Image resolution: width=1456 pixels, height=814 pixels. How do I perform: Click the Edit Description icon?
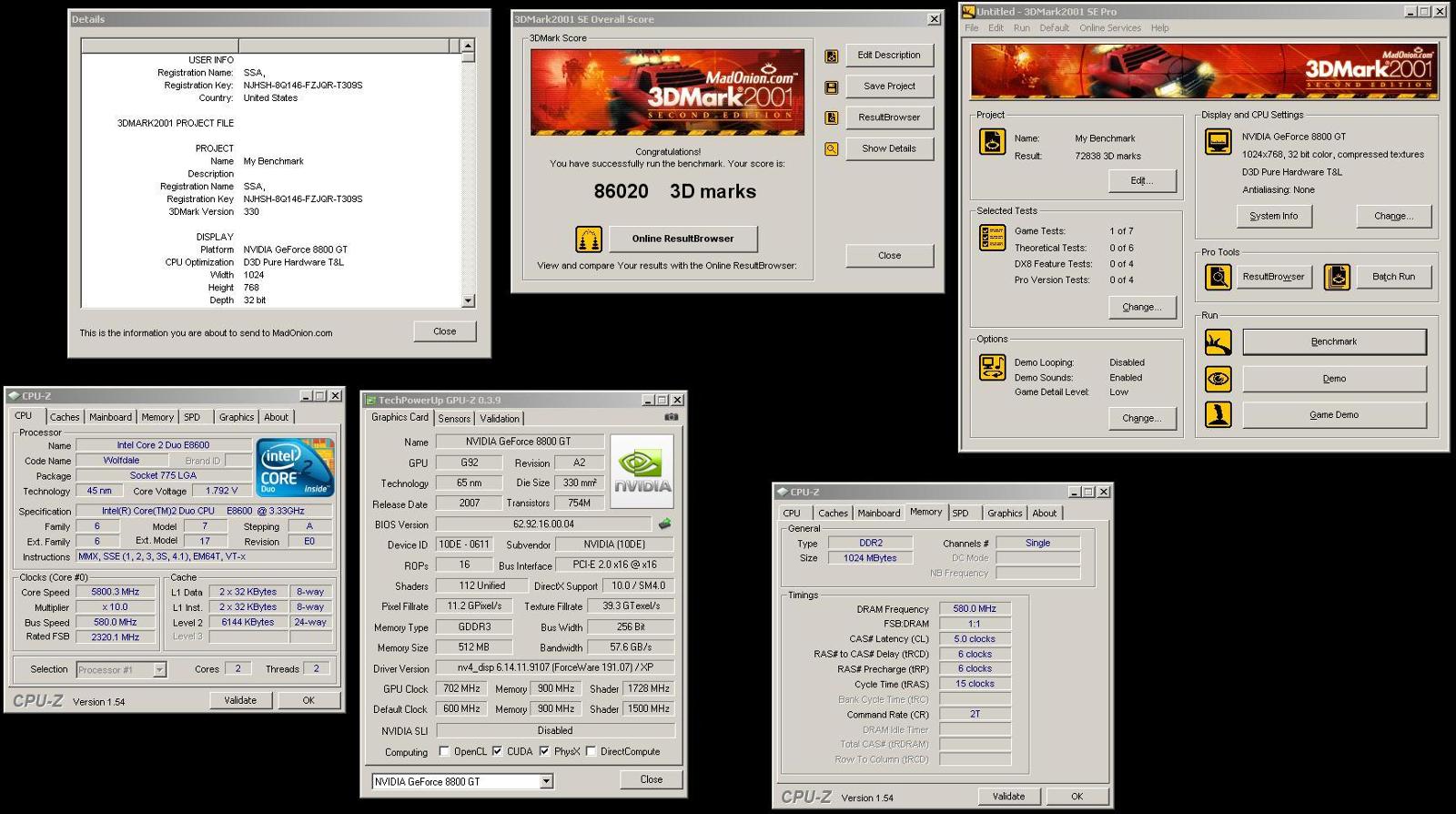(831, 56)
